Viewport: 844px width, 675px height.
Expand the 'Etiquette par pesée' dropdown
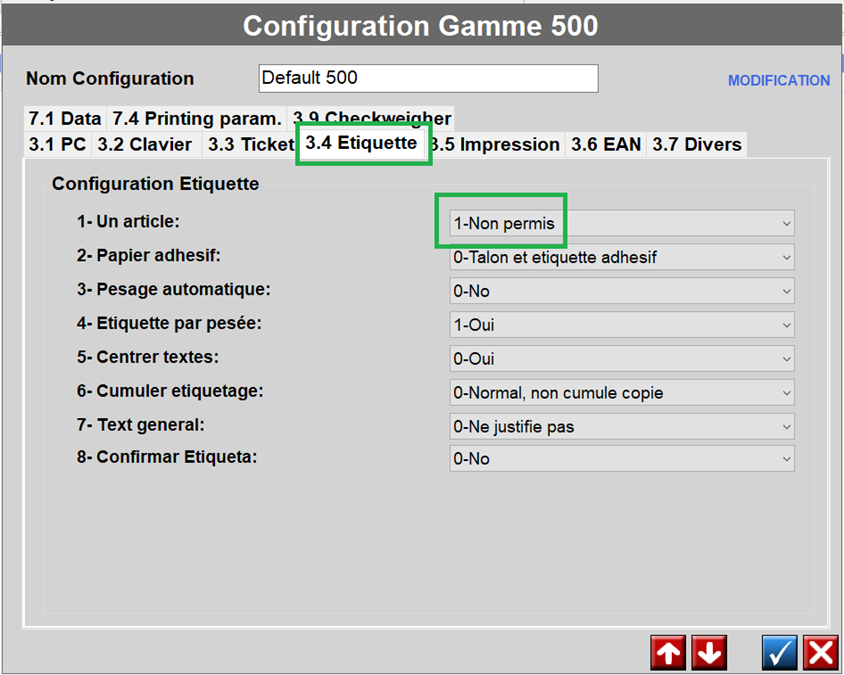point(622,325)
